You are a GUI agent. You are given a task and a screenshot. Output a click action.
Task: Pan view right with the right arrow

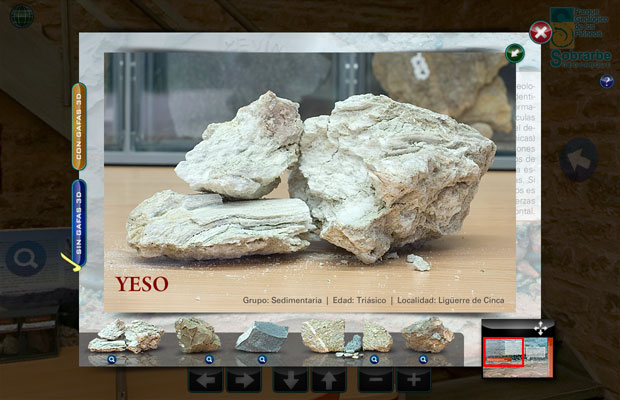pyautogui.click(x=243, y=380)
